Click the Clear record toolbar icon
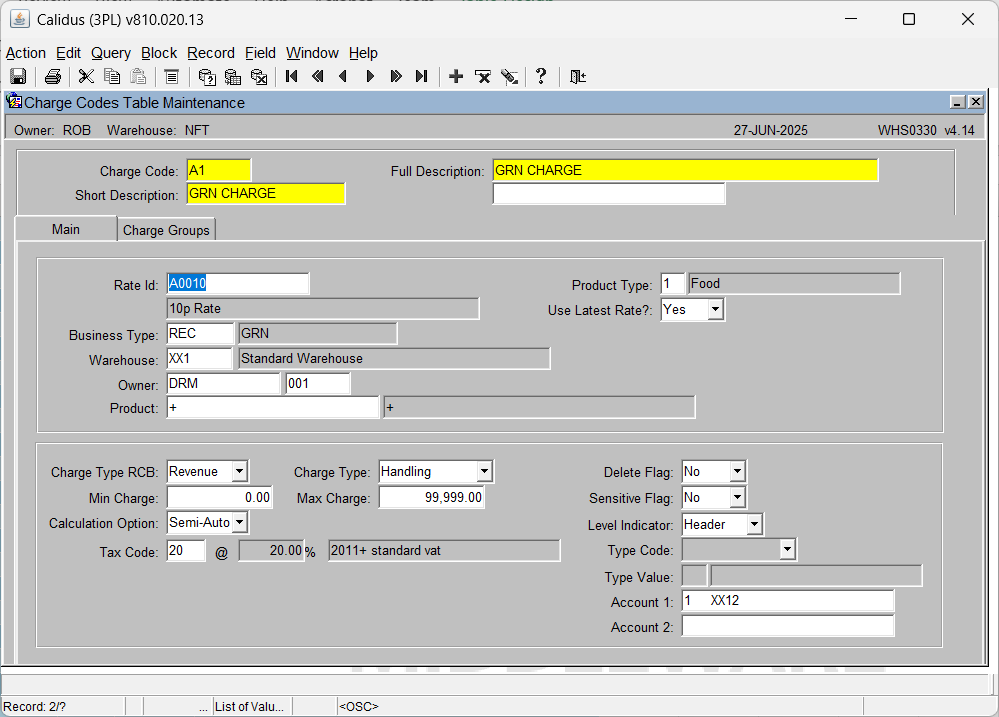 [509, 76]
